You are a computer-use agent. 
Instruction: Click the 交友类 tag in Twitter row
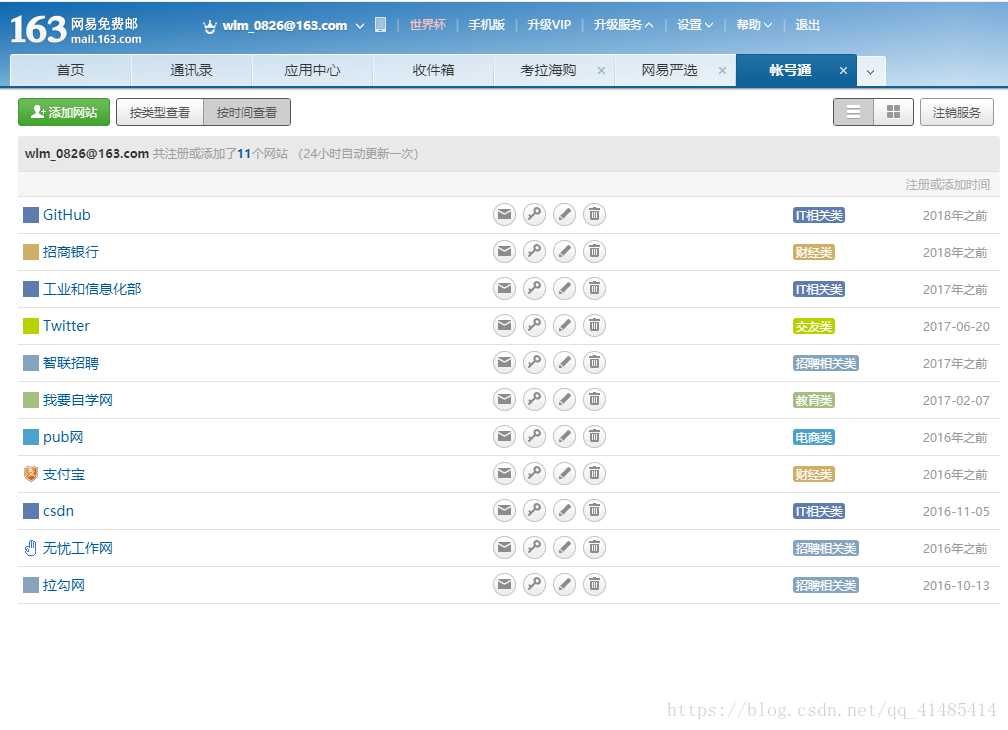pyautogui.click(x=814, y=326)
